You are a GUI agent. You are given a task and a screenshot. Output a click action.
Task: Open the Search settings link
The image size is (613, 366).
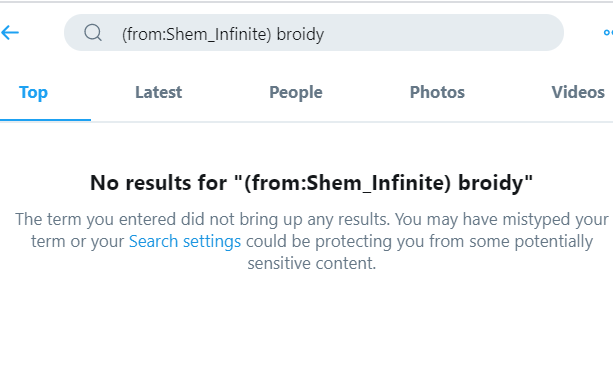185,241
